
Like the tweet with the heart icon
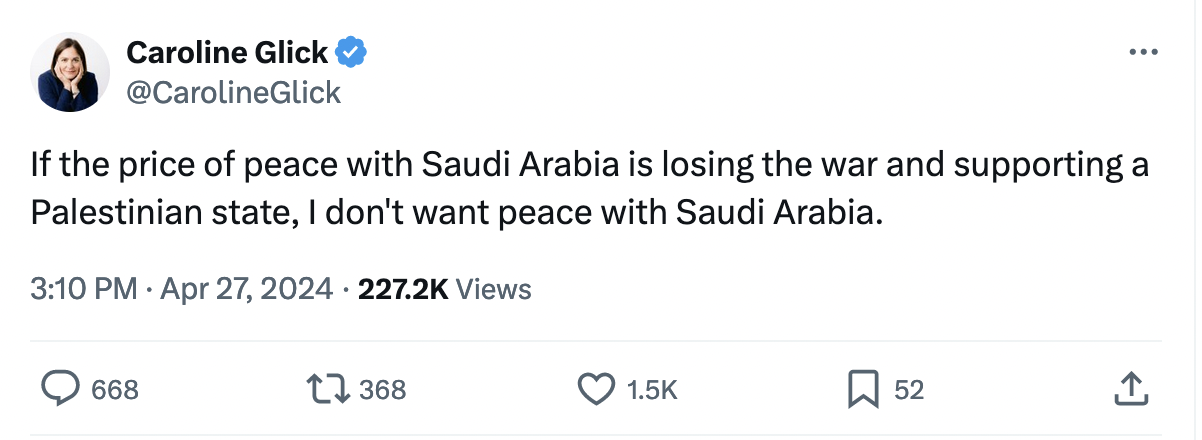pyautogui.click(x=597, y=389)
